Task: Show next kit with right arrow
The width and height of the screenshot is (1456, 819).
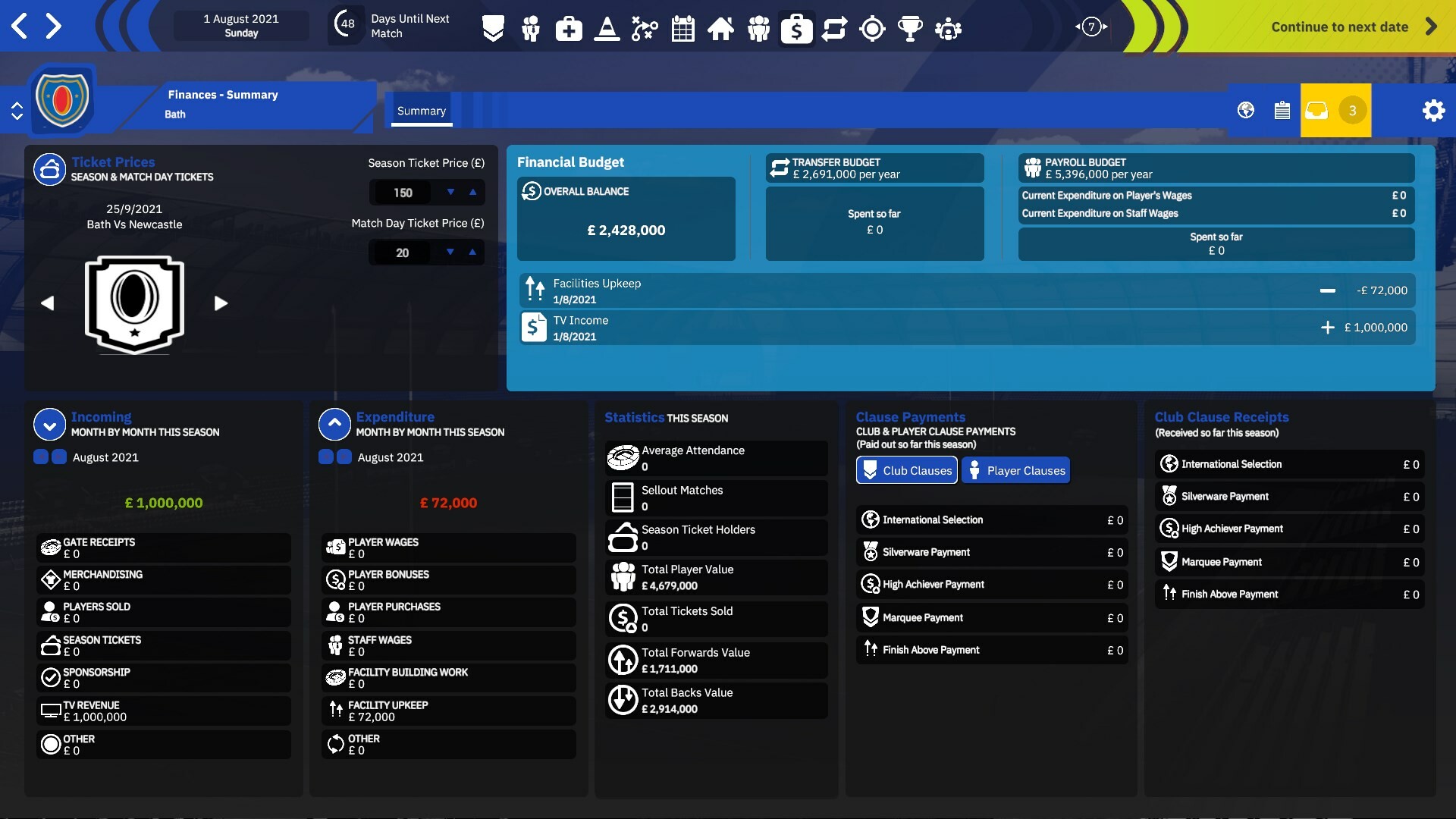Action: [x=221, y=303]
